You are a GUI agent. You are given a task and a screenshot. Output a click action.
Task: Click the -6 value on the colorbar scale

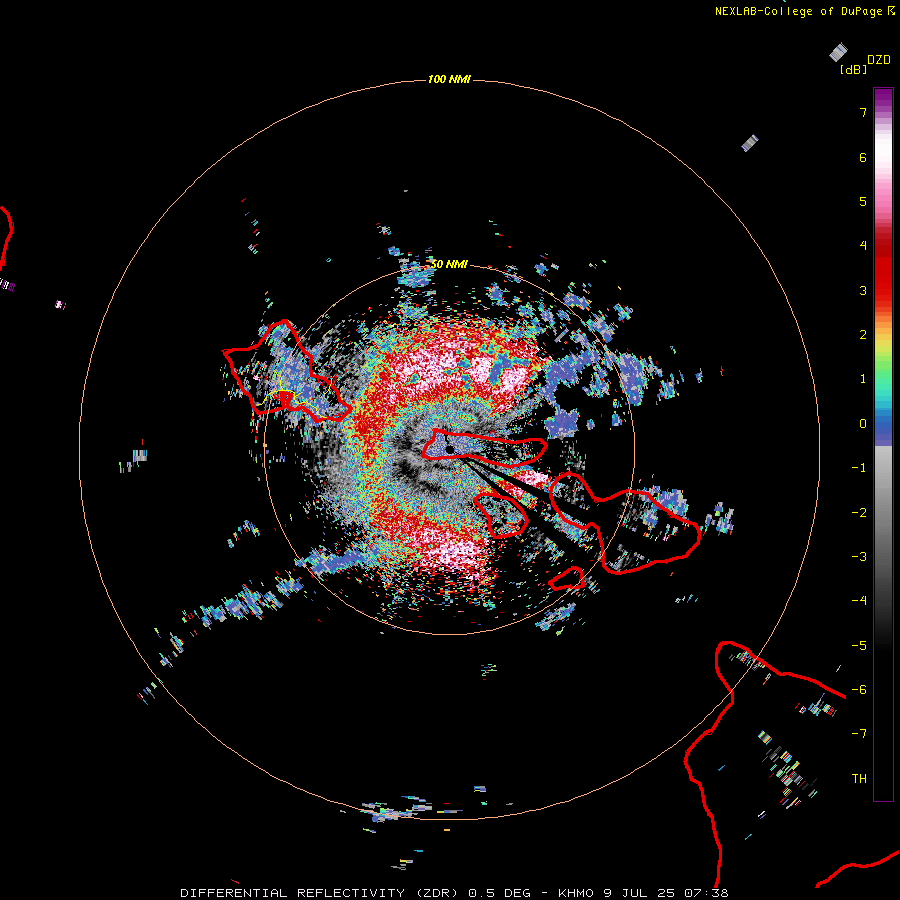tap(859, 690)
